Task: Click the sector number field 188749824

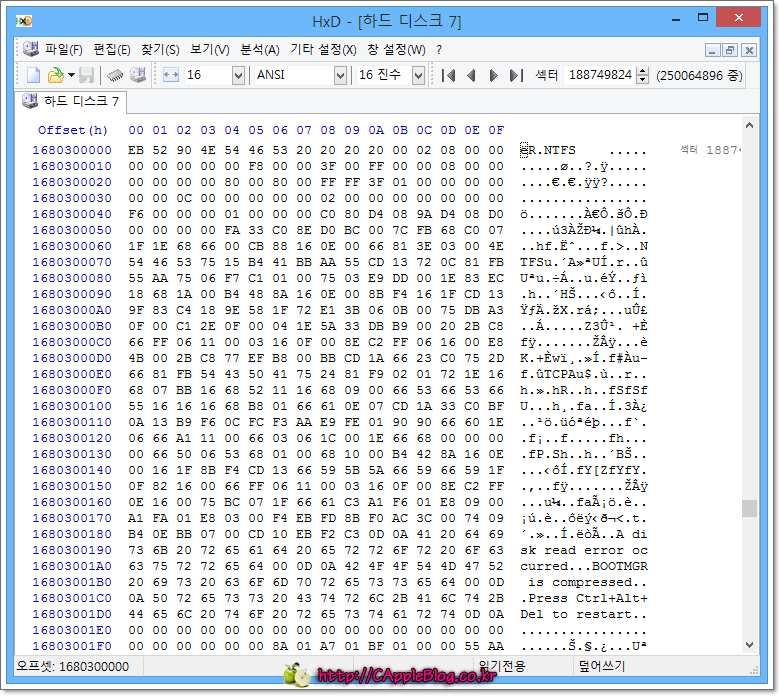Action: [x=600, y=75]
